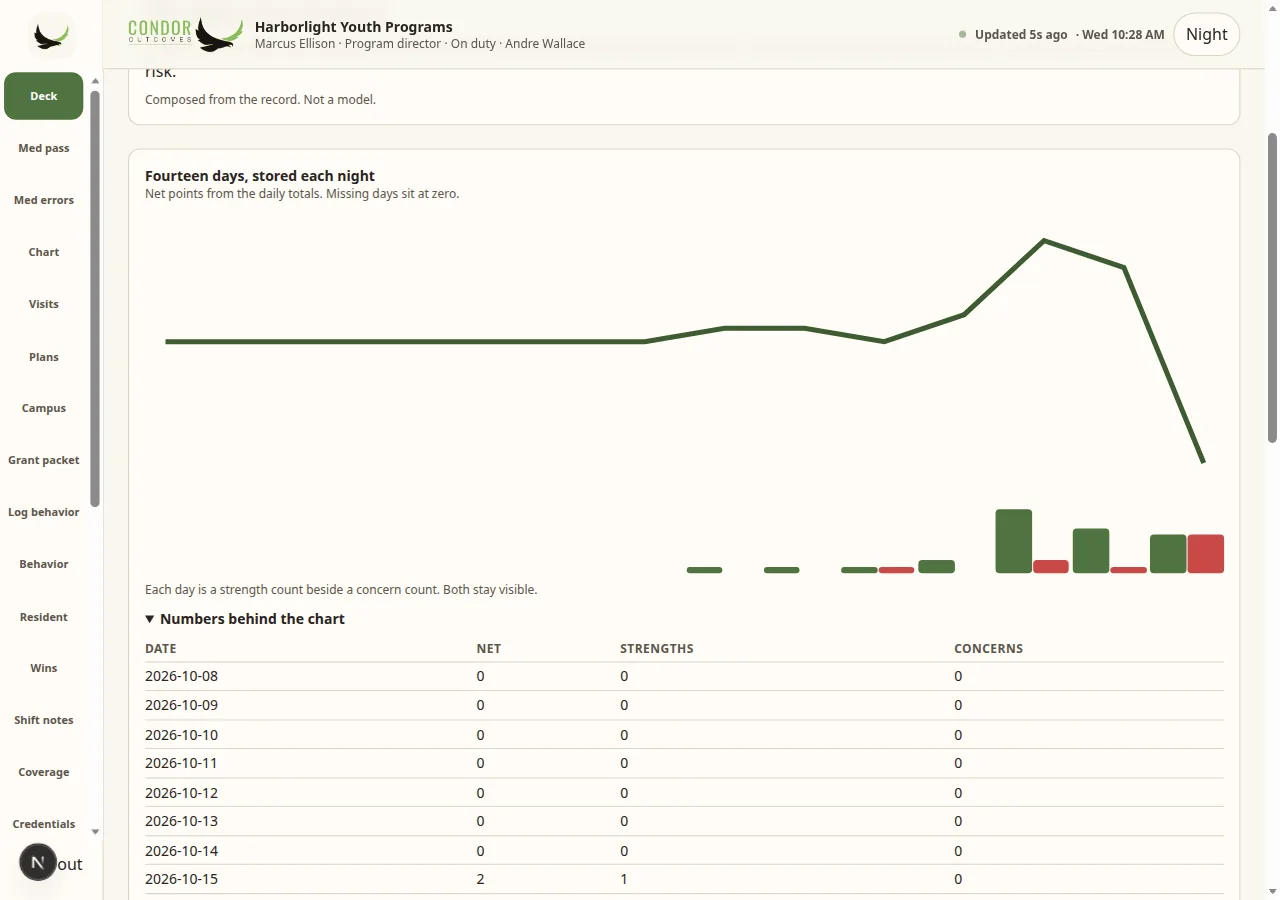Click the sidebar scroll down arrow

[95, 831]
